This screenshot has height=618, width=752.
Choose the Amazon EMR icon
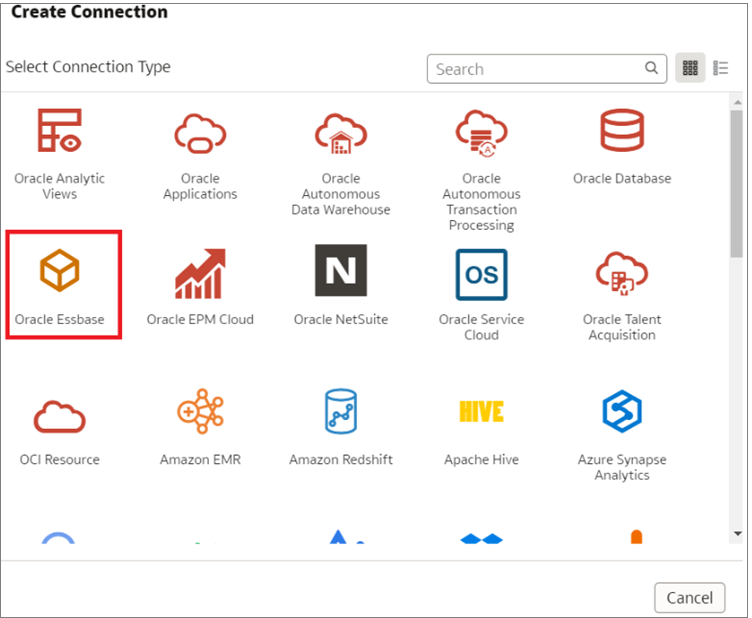tap(200, 411)
